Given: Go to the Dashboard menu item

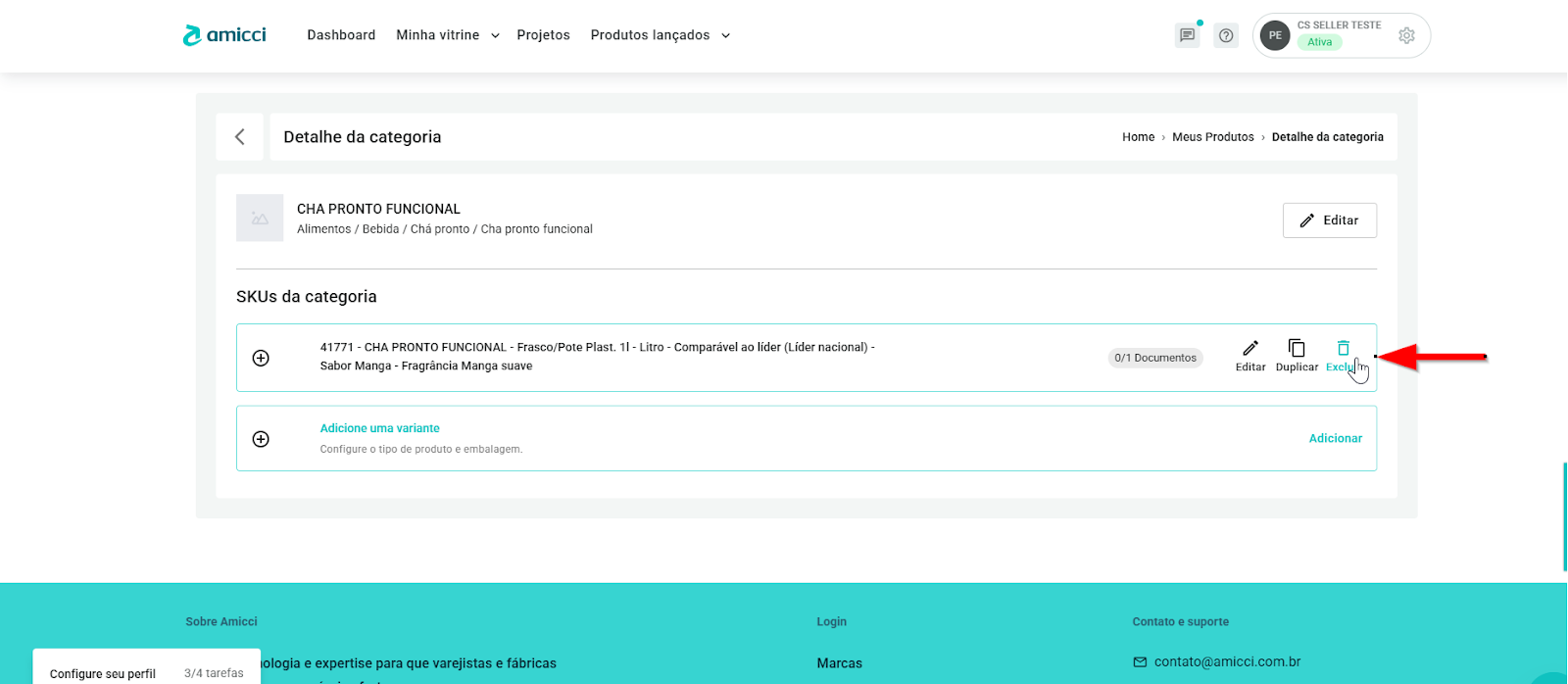Looking at the screenshot, I should [x=341, y=35].
